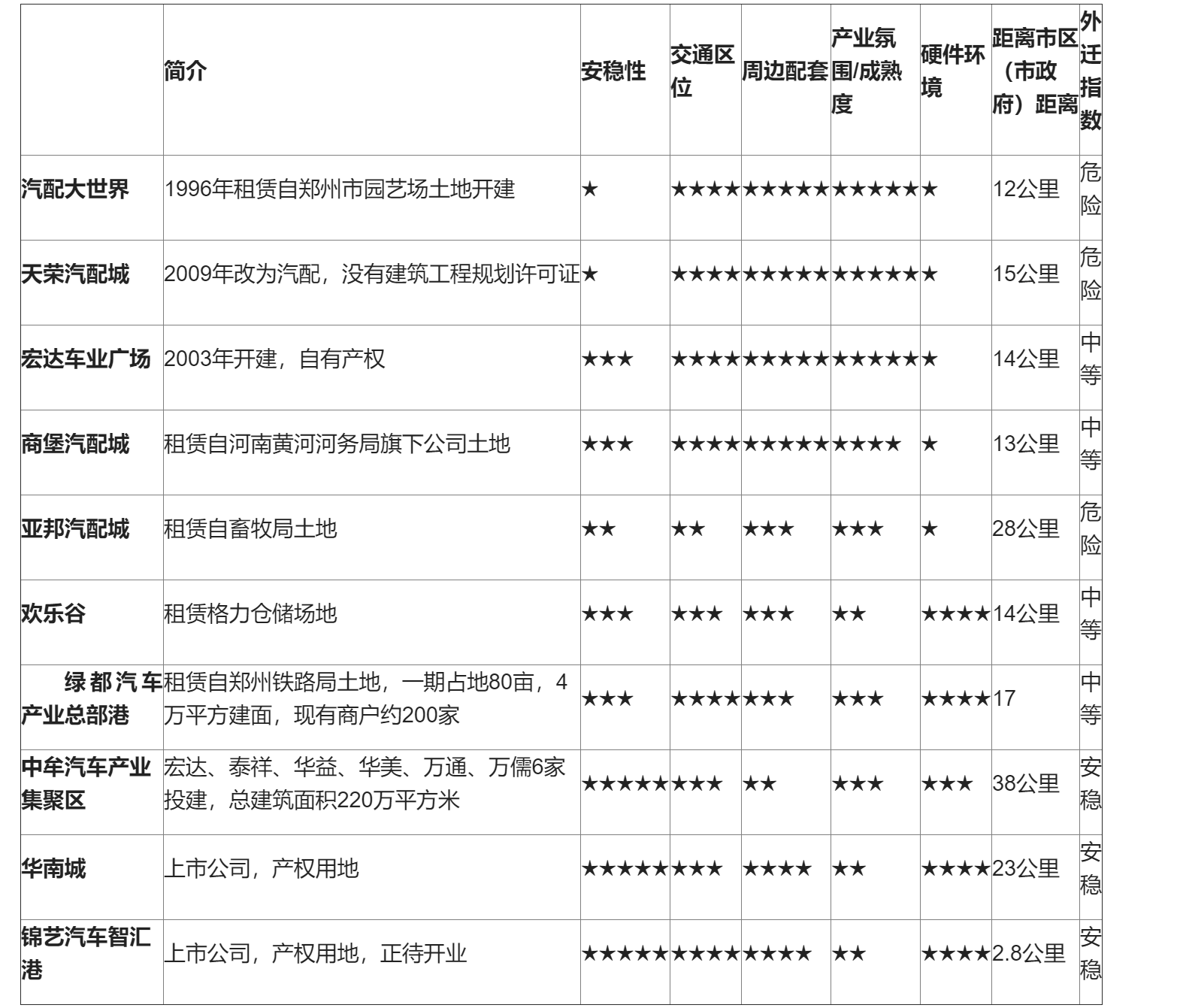Click 欢乐谷's 14公里 distance
Image resolution: width=1177 pixels, height=1008 pixels.
pyautogui.click(x=1026, y=614)
